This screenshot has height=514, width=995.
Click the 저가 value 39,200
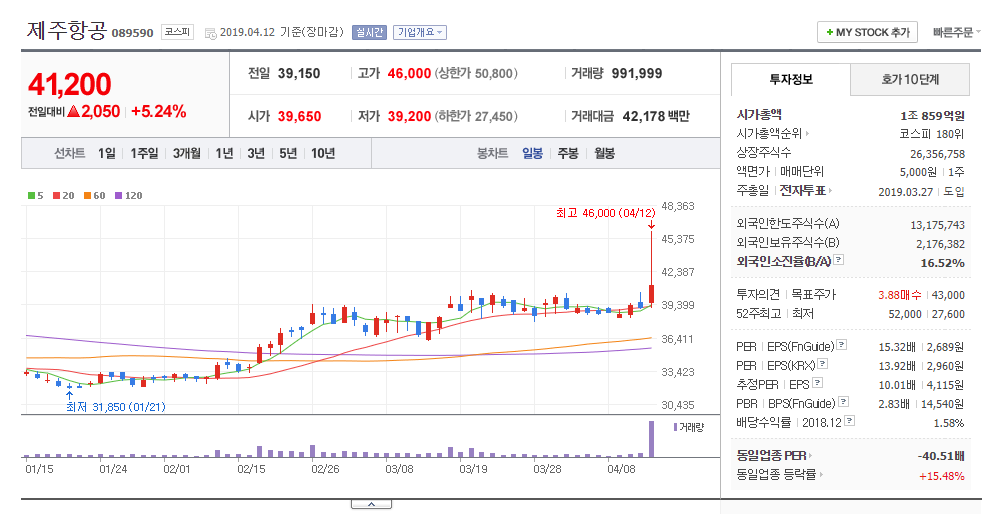(409, 116)
